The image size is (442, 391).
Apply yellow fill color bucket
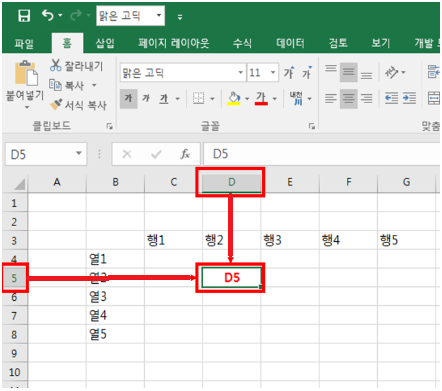[234, 99]
